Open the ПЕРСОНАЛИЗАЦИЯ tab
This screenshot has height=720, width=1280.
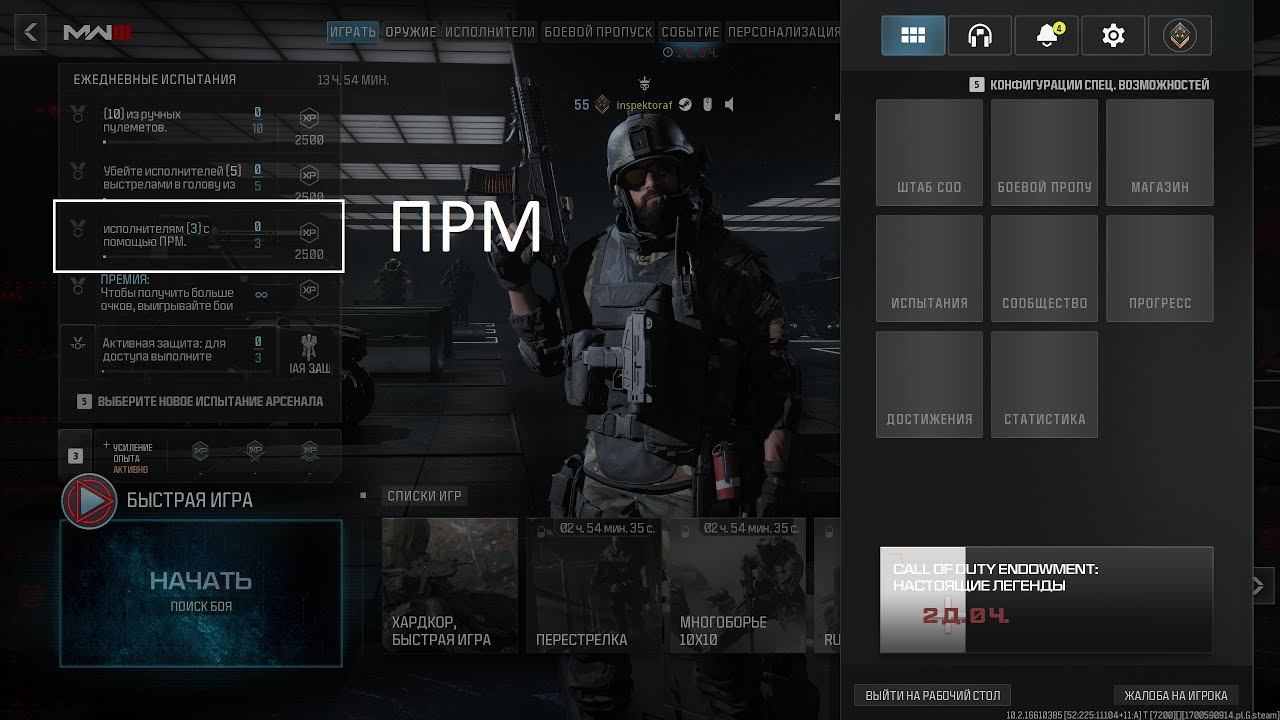tap(784, 32)
